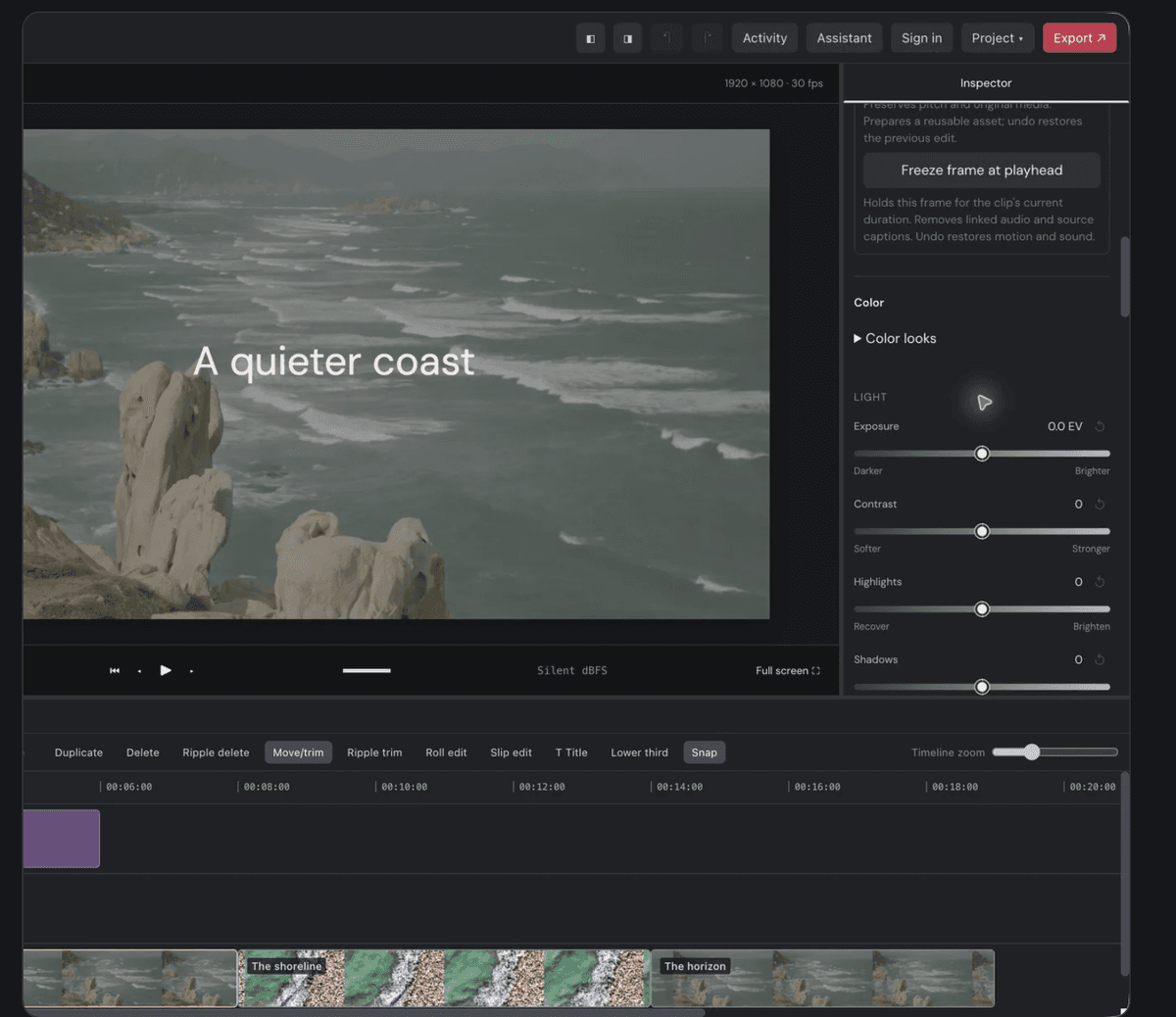Reset the Highlights value
Viewport: 1176px width, 1017px height.
1100,582
